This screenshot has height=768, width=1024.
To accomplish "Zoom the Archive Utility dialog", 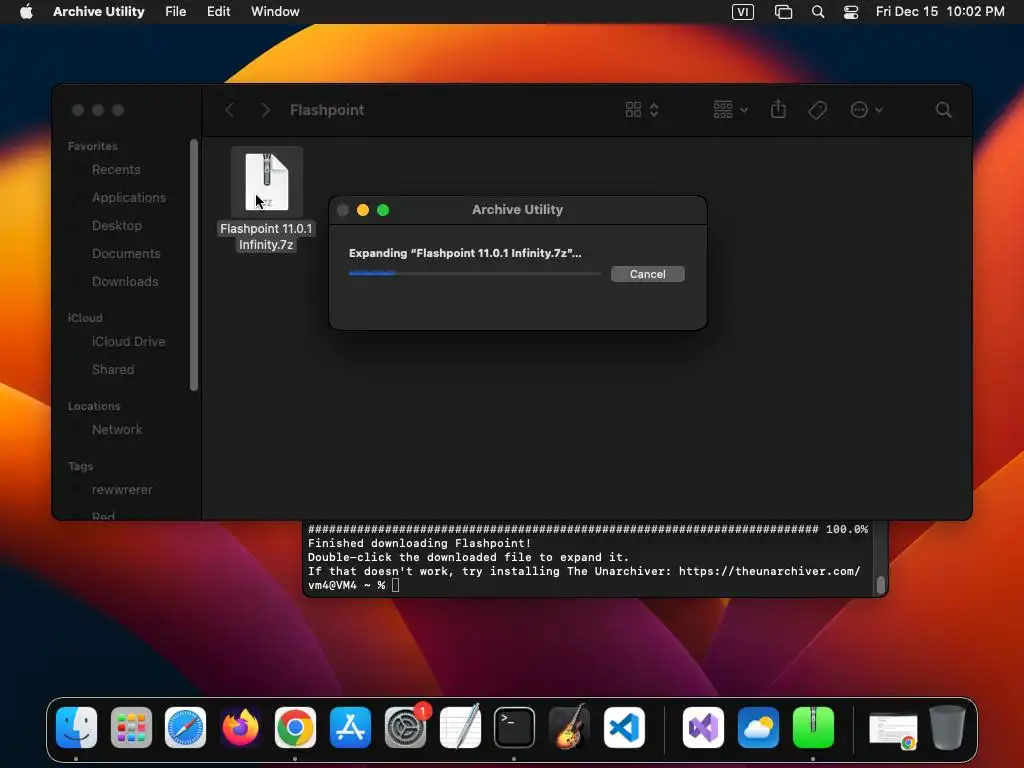I will 383,210.
